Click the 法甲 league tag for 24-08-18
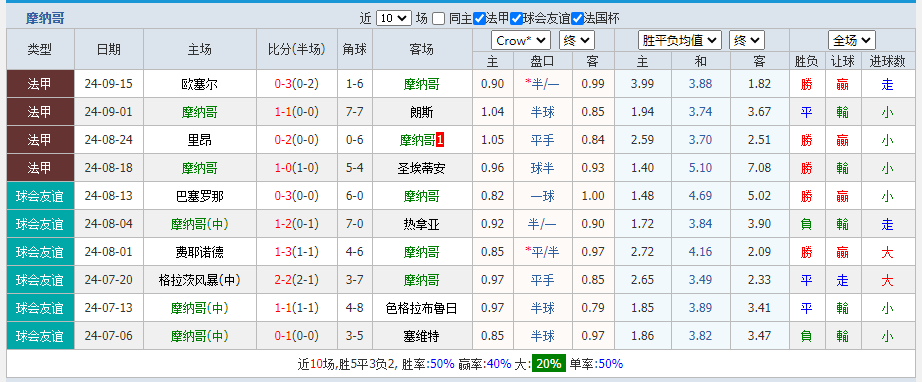 [x=40, y=168]
